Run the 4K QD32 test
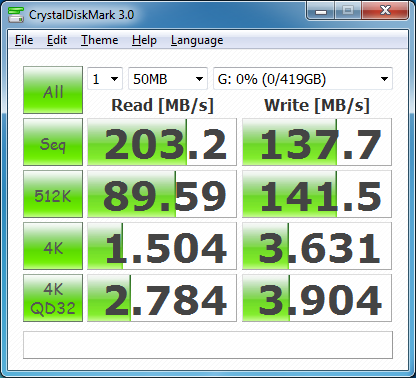 [x=53, y=298]
